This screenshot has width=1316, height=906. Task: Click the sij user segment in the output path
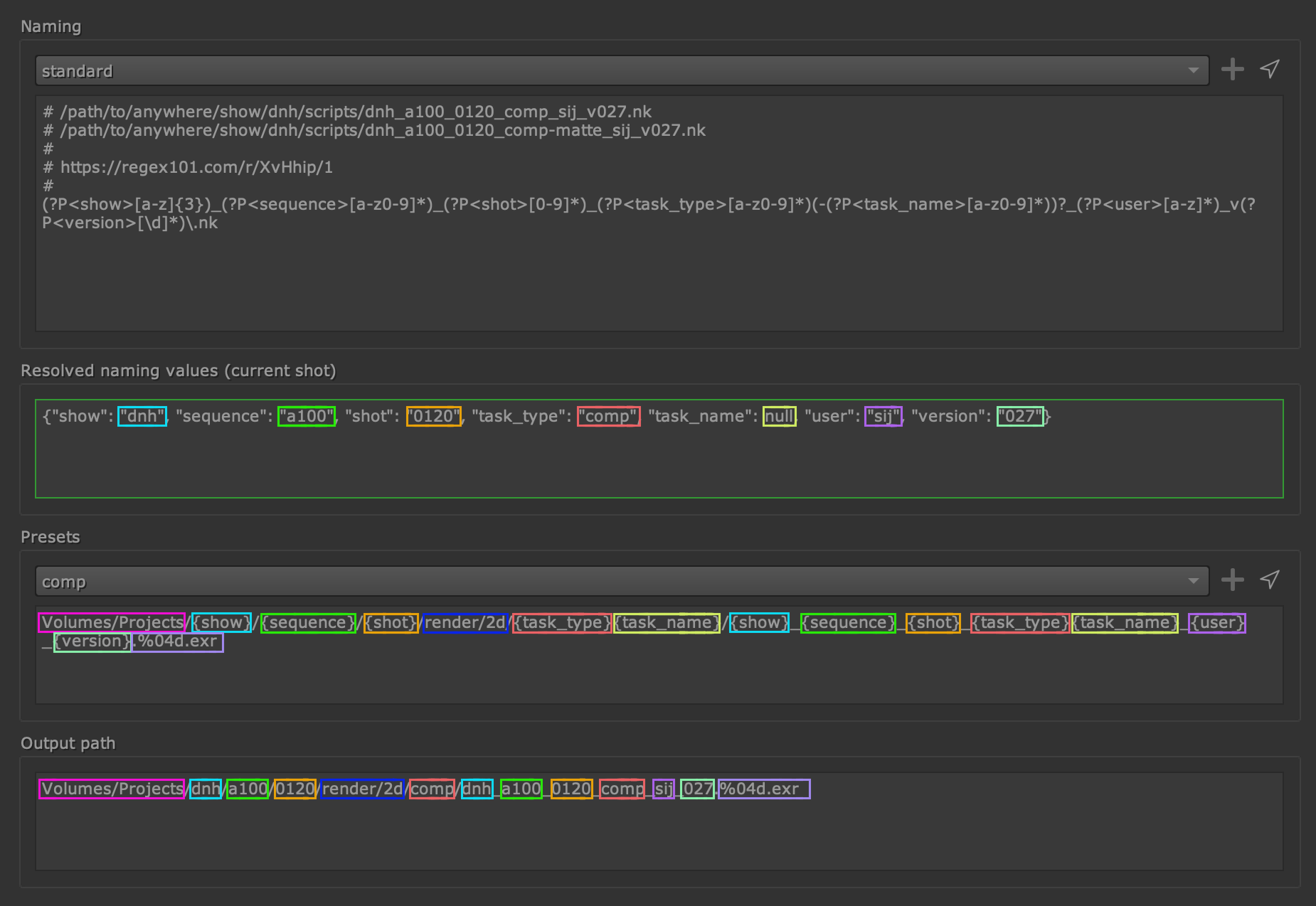(663, 789)
